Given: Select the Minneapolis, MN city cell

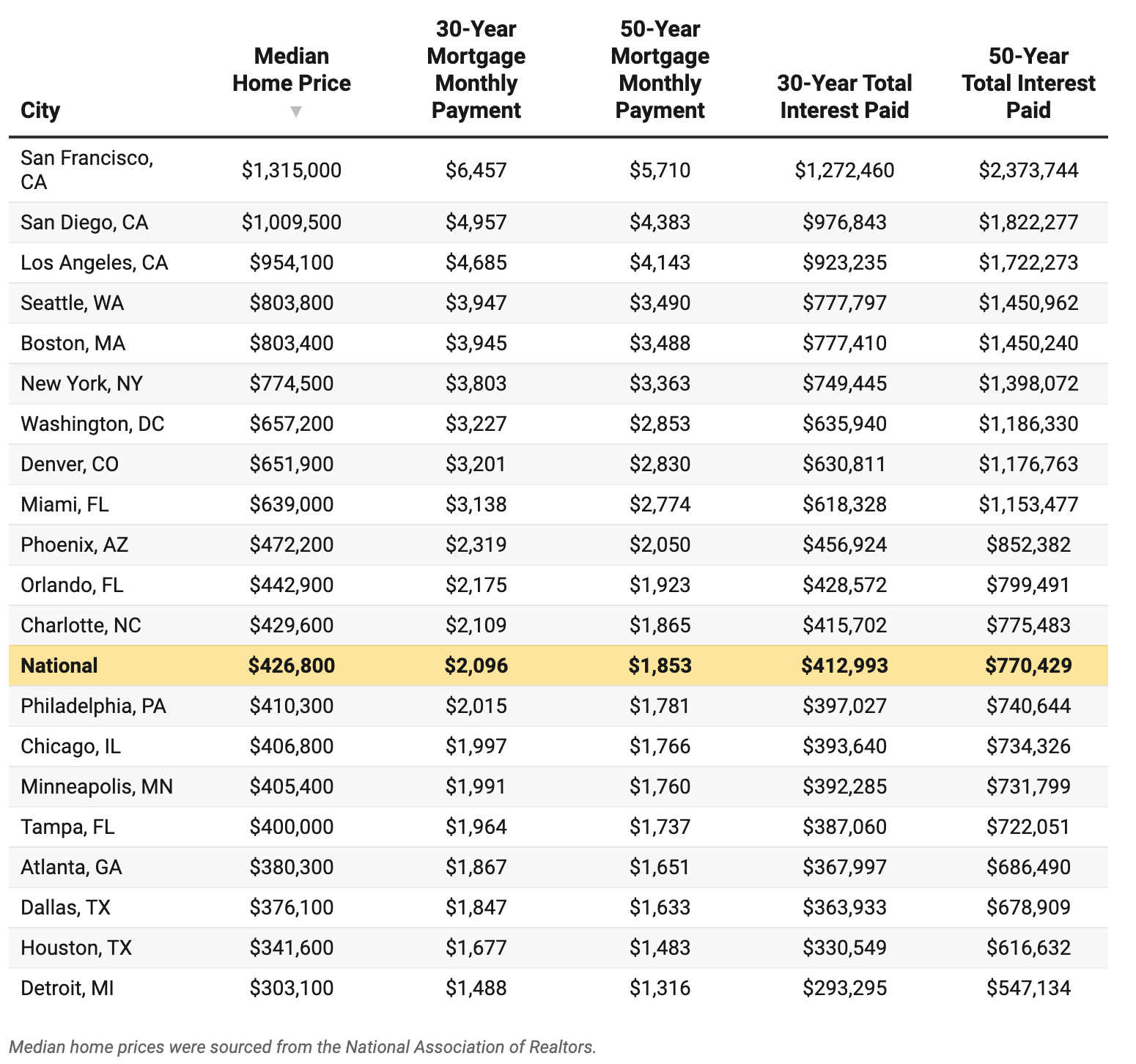Looking at the screenshot, I should coord(97,786).
